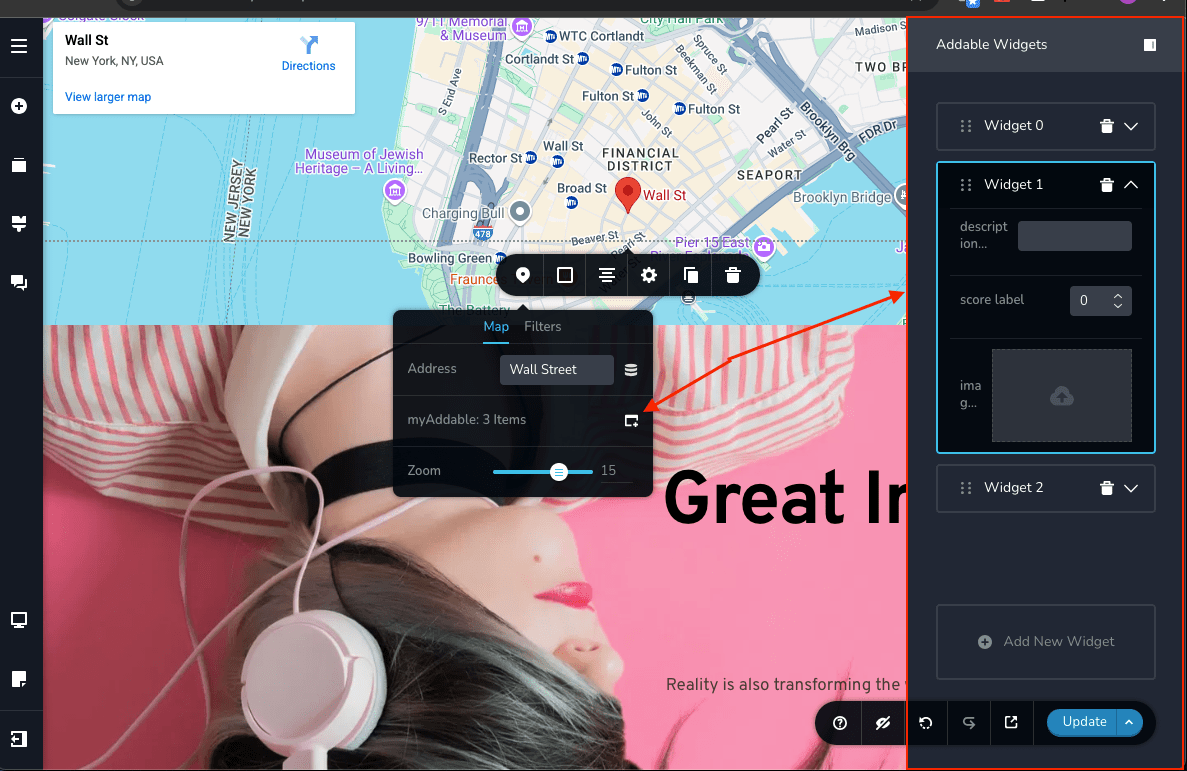This screenshot has height=771, width=1187.
Task: Toggle visibility with the eye-slash icon
Action: point(881,722)
